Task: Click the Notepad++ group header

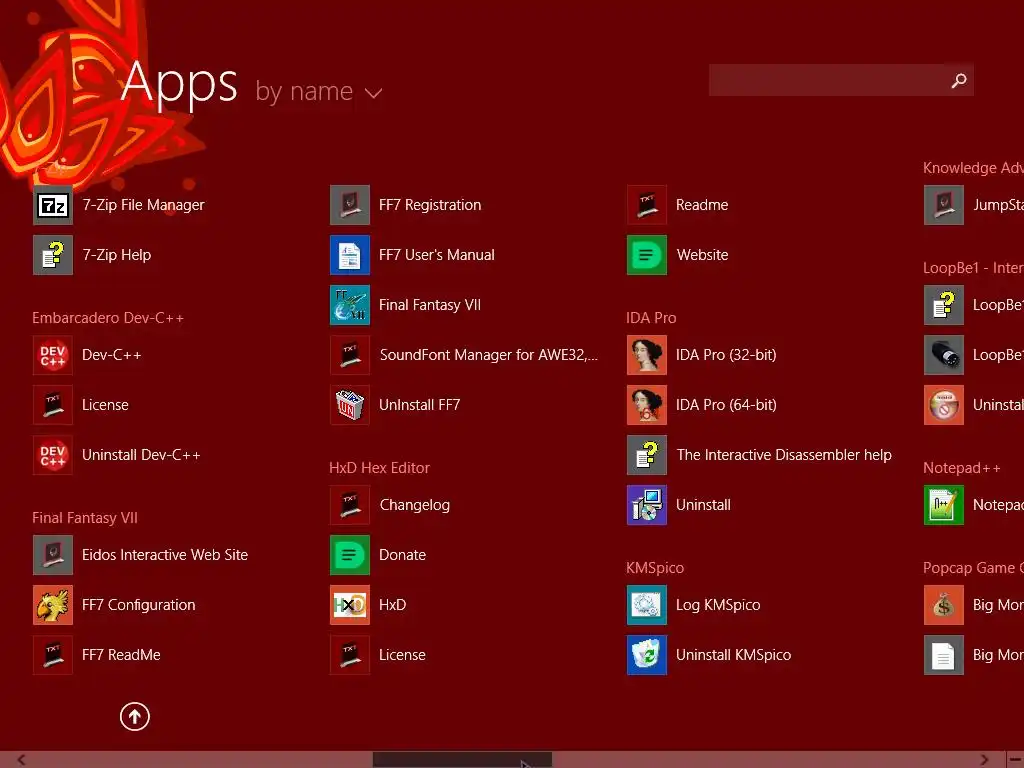Action: coord(961,468)
